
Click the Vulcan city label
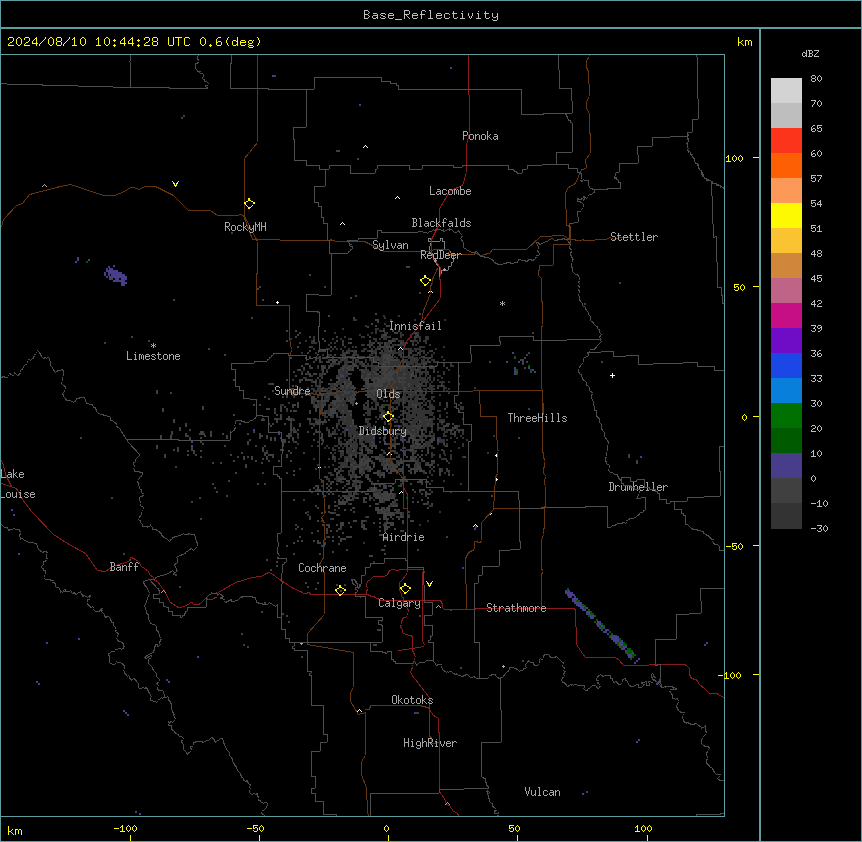click(543, 792)
